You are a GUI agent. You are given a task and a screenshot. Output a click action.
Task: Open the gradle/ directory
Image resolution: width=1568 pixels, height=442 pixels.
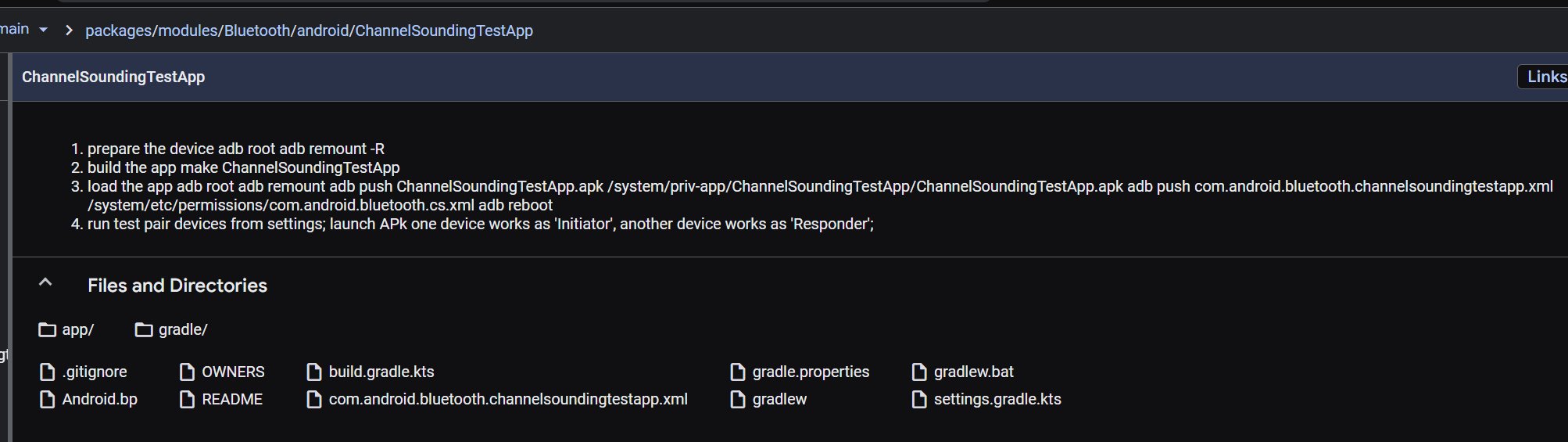click(x=182, y=330)
